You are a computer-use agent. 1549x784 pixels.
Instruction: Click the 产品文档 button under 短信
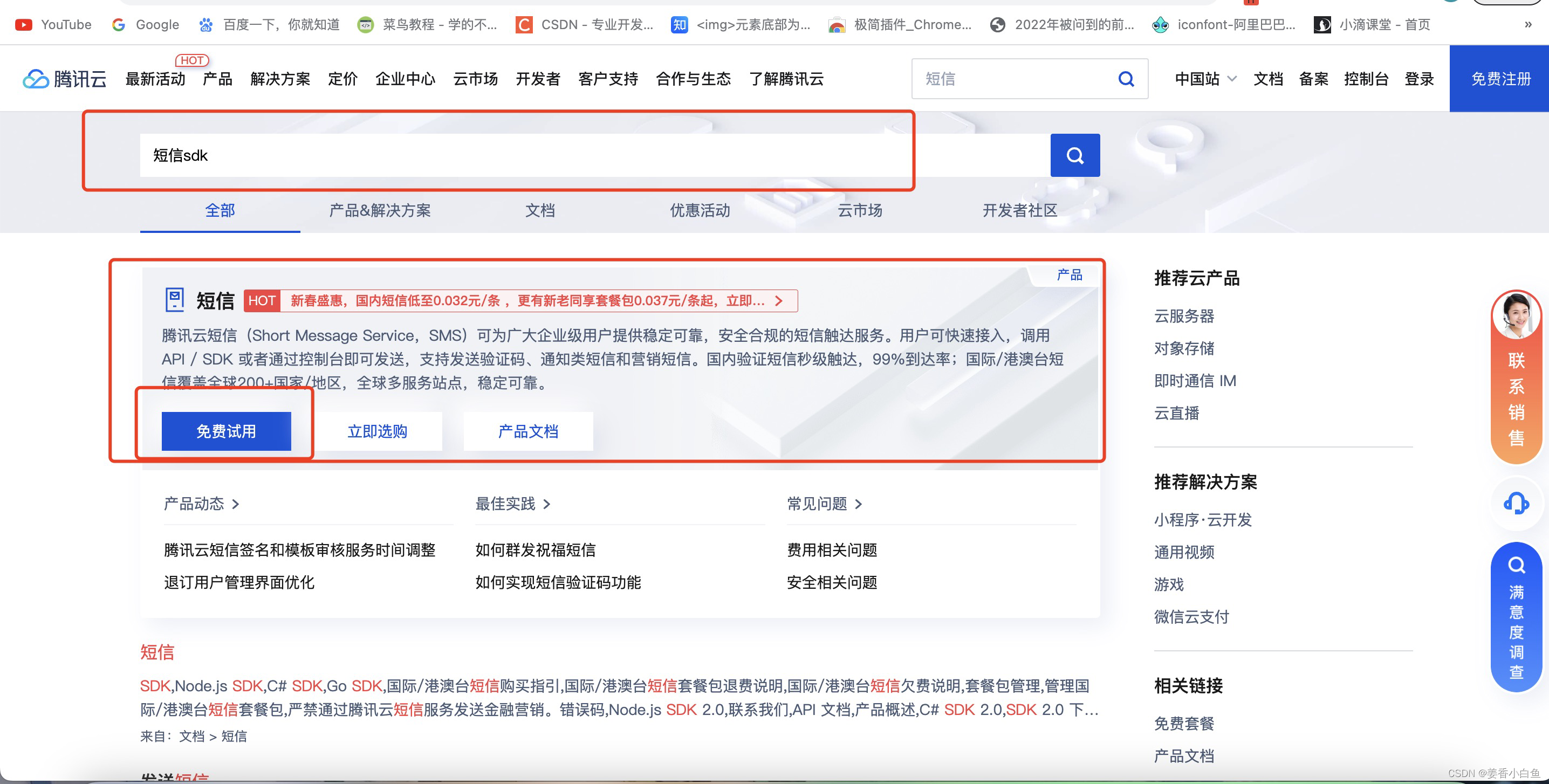[x=528, y=431]
